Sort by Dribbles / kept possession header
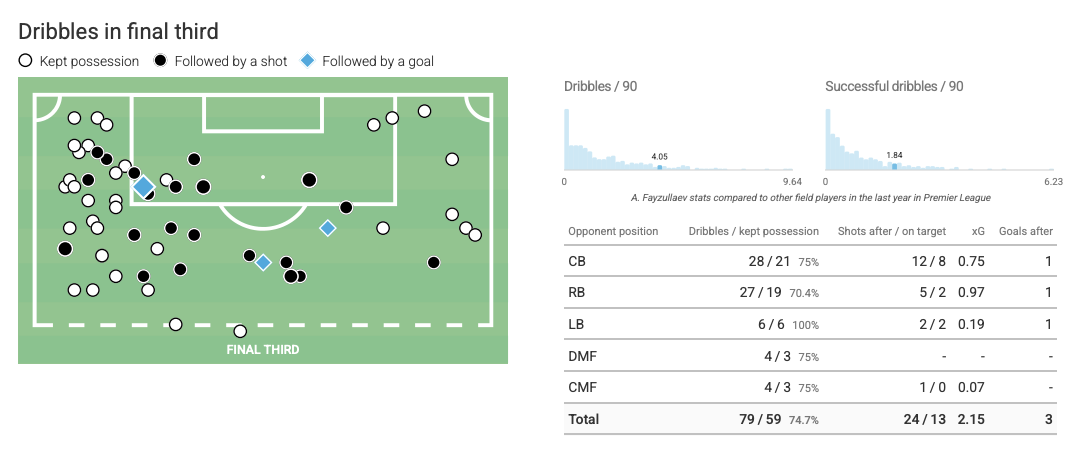 753,231
